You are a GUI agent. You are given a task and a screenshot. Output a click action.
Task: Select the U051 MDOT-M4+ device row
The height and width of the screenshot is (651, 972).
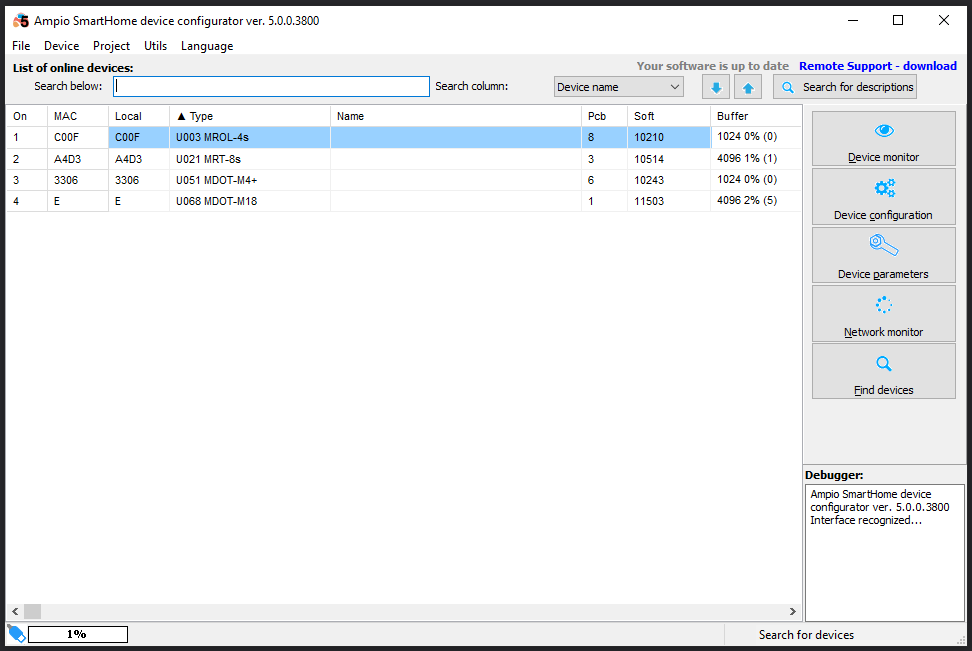404,180
